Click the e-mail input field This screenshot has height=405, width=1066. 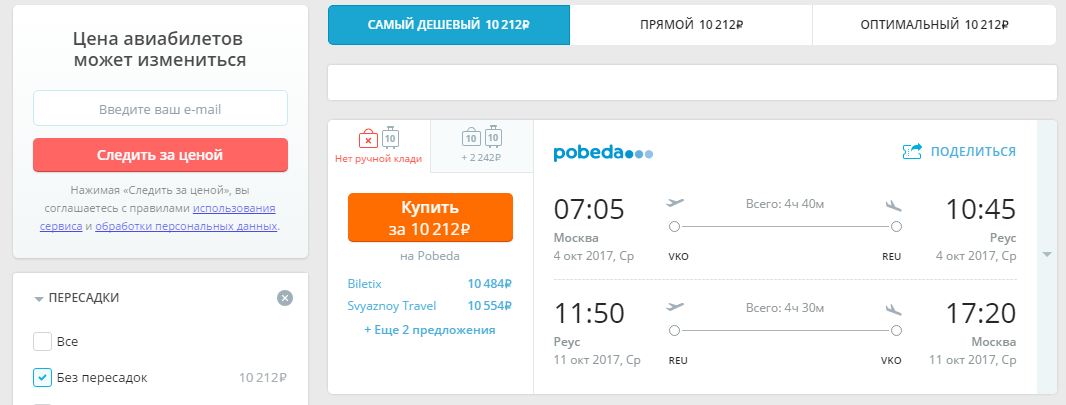[160, 109]
